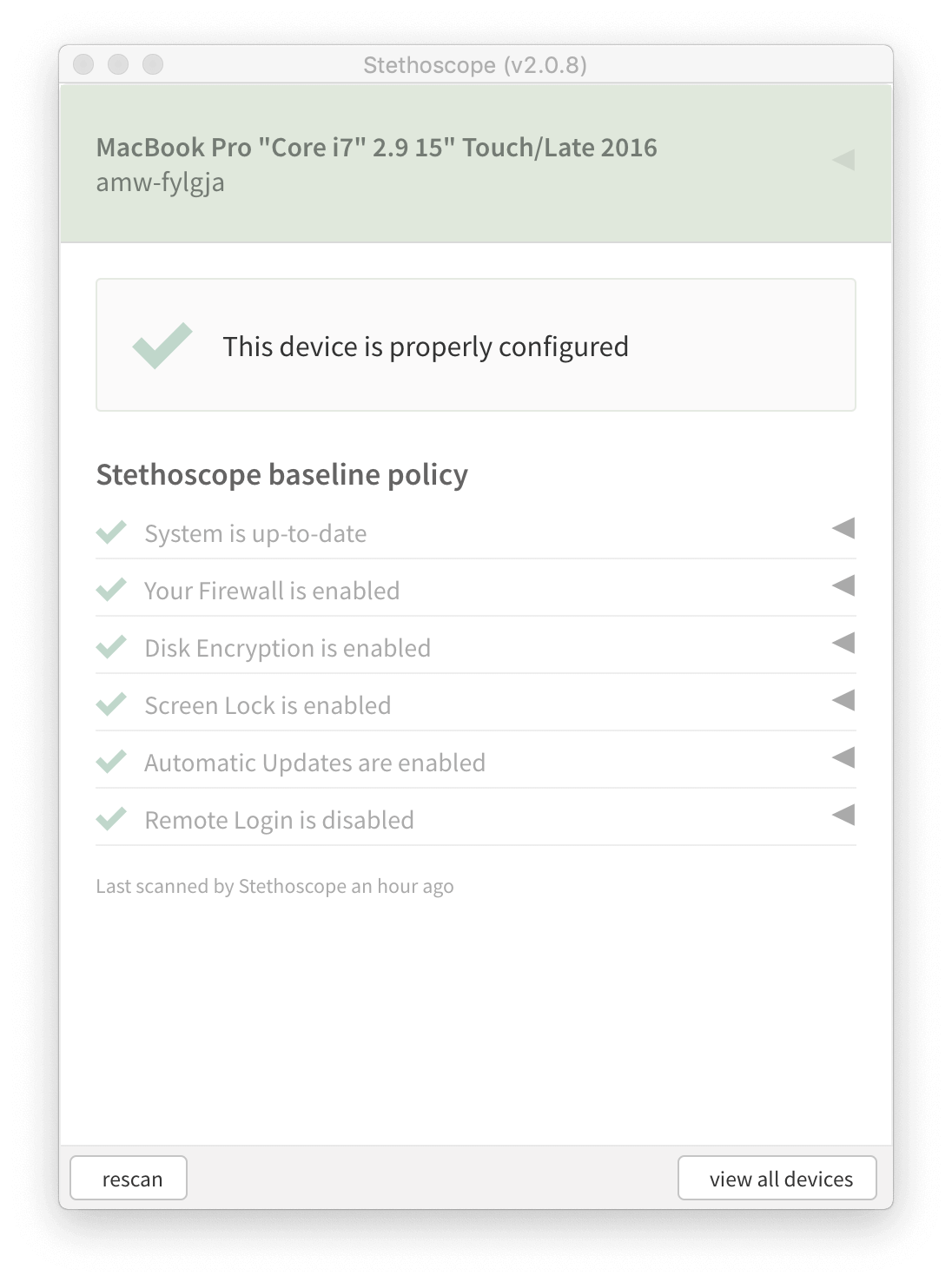Screen dimensions: 952x1282
Task: Click the Automatic Updates checkmark icon
Action: click(x=111, y=762)
